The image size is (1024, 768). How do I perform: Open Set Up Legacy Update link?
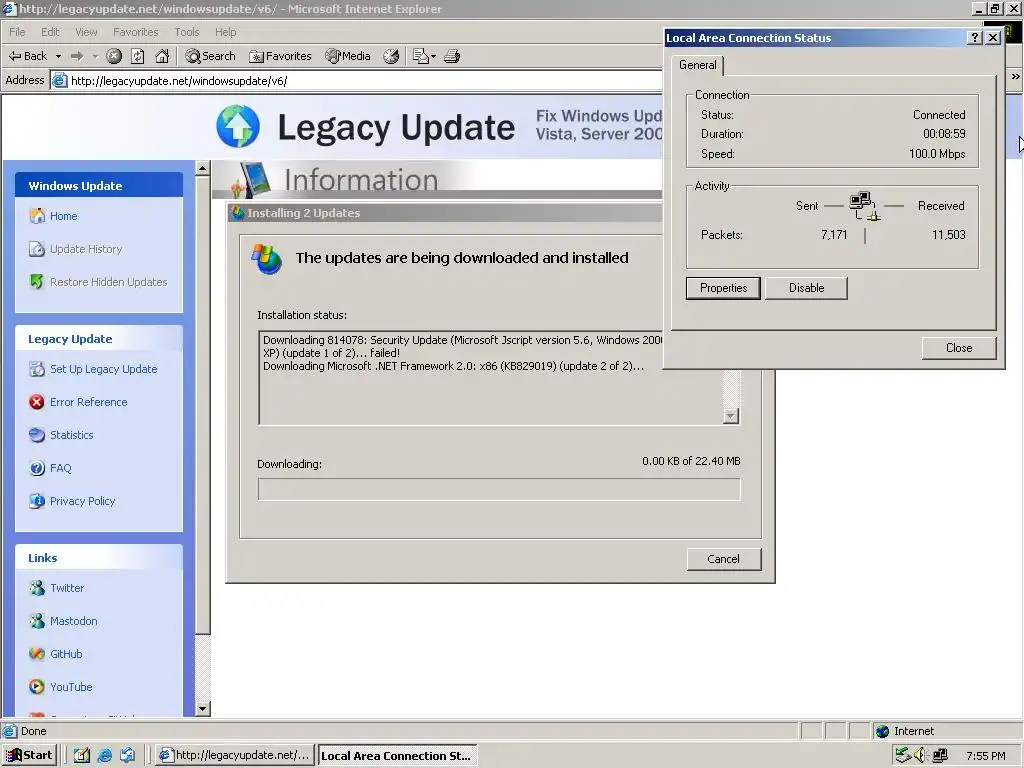click(x=103, y=369)
